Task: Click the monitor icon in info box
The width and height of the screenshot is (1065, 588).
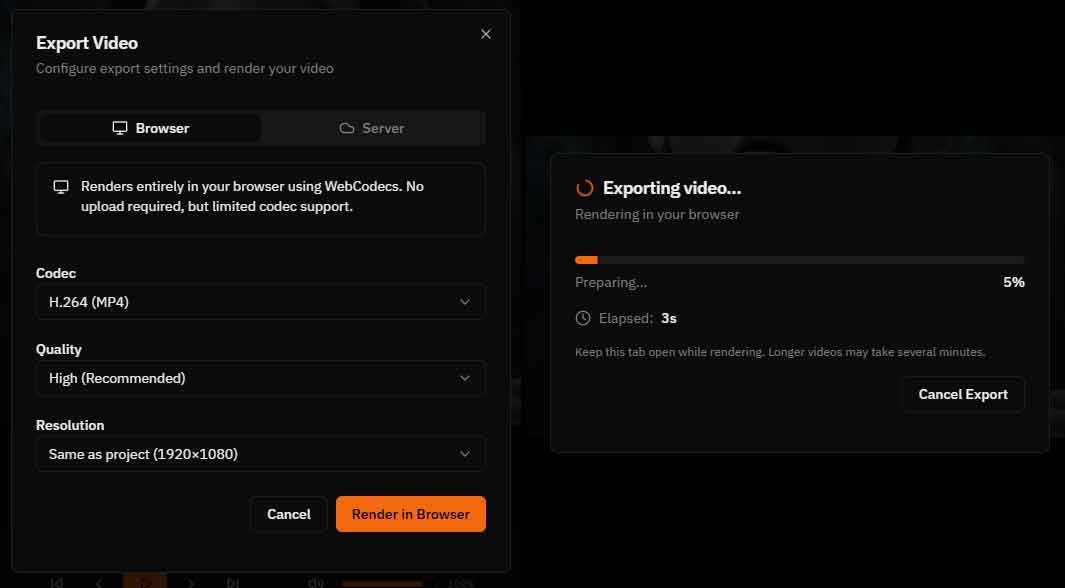Action: tap(61, 187)
